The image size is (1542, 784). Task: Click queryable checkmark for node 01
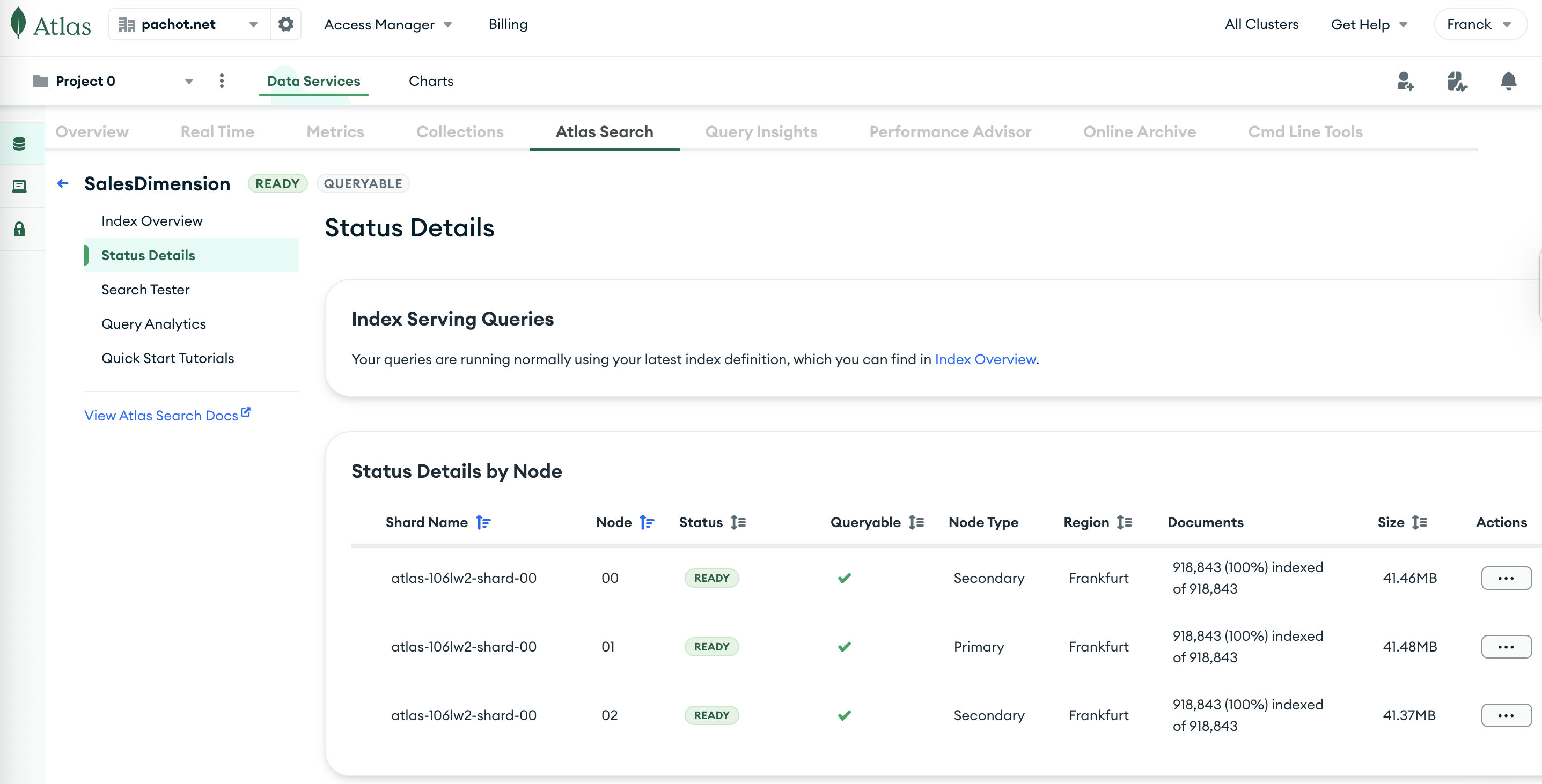click(845, 647)
